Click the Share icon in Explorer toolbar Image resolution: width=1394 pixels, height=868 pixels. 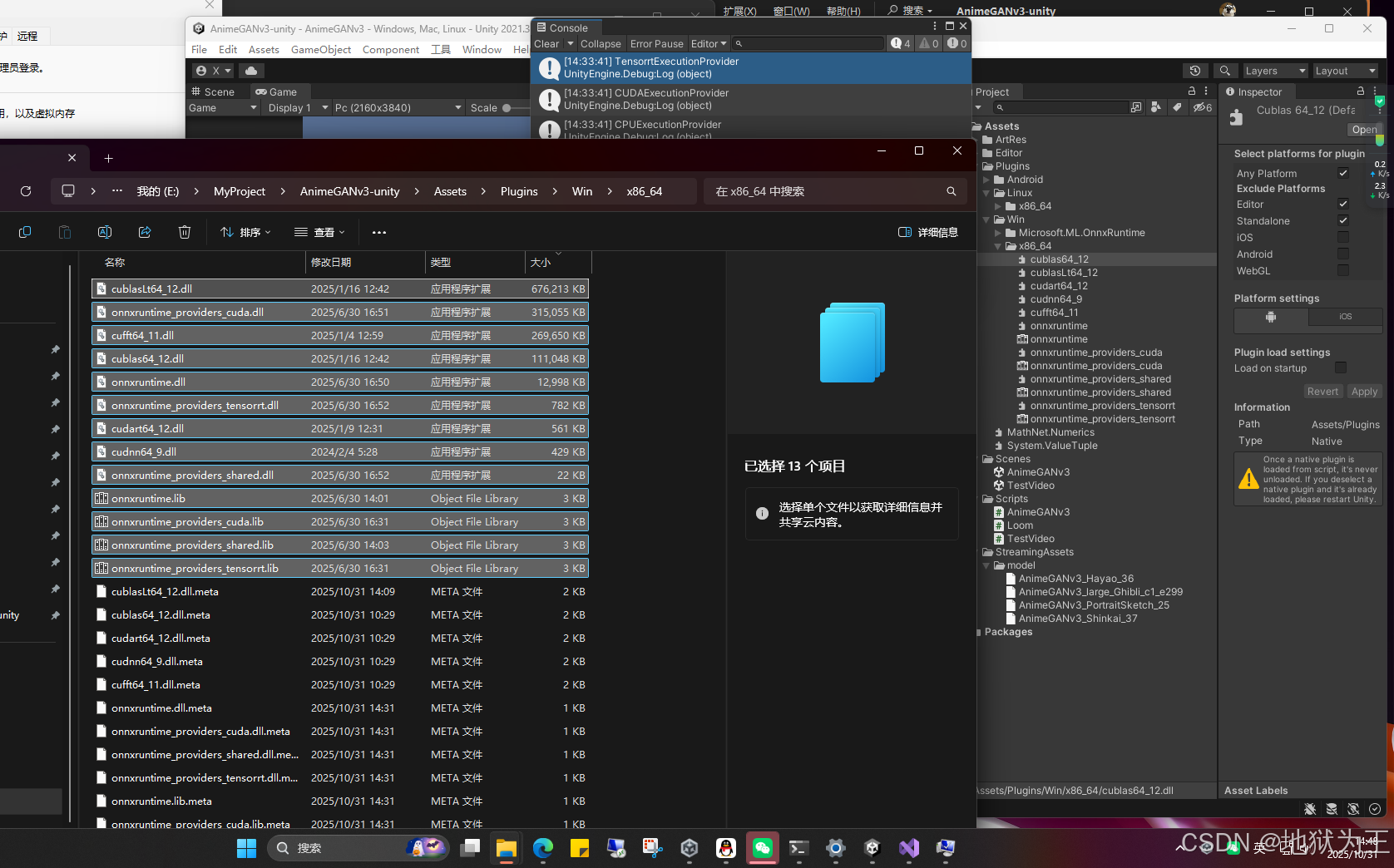click(x=145, y=232)
